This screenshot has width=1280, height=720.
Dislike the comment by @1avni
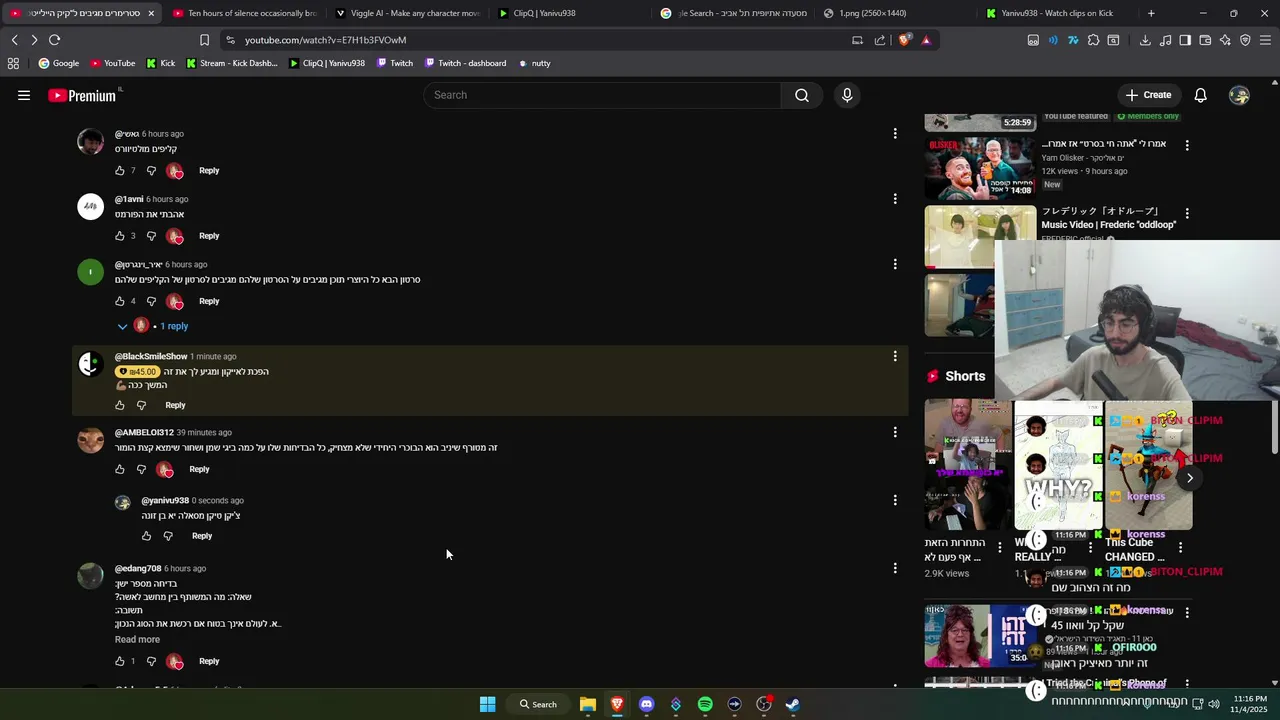click(x=151, y=236)
